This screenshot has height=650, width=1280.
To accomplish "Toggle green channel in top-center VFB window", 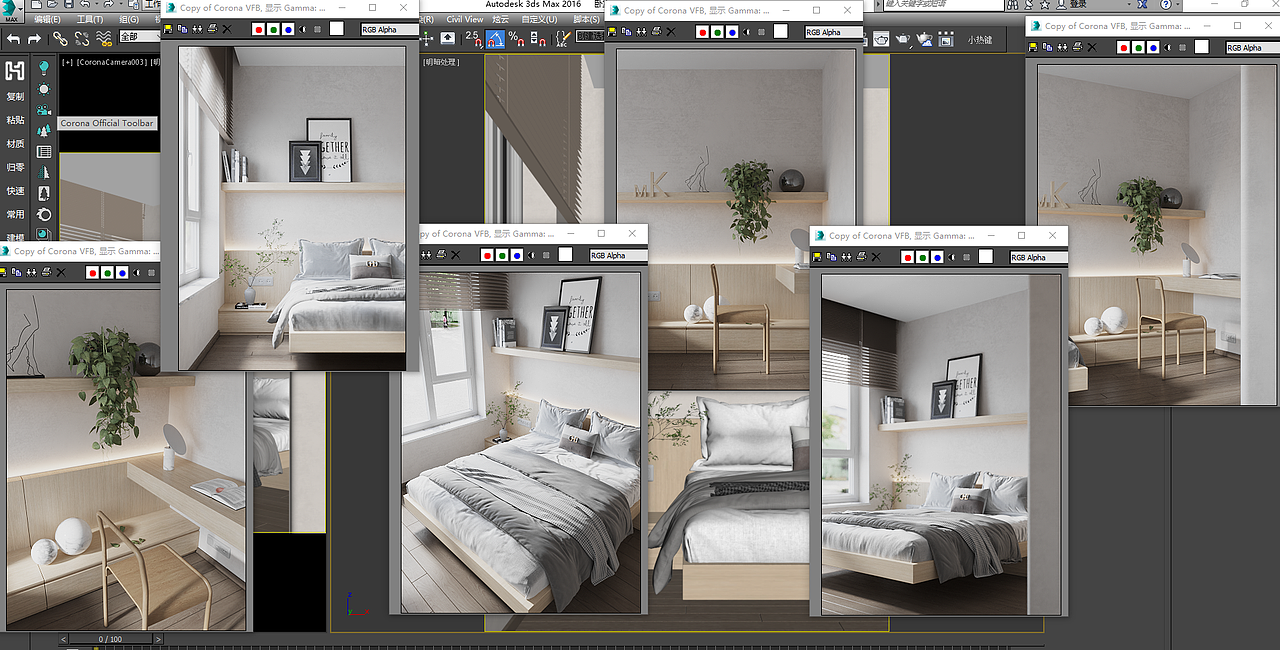I will [717, 32].
